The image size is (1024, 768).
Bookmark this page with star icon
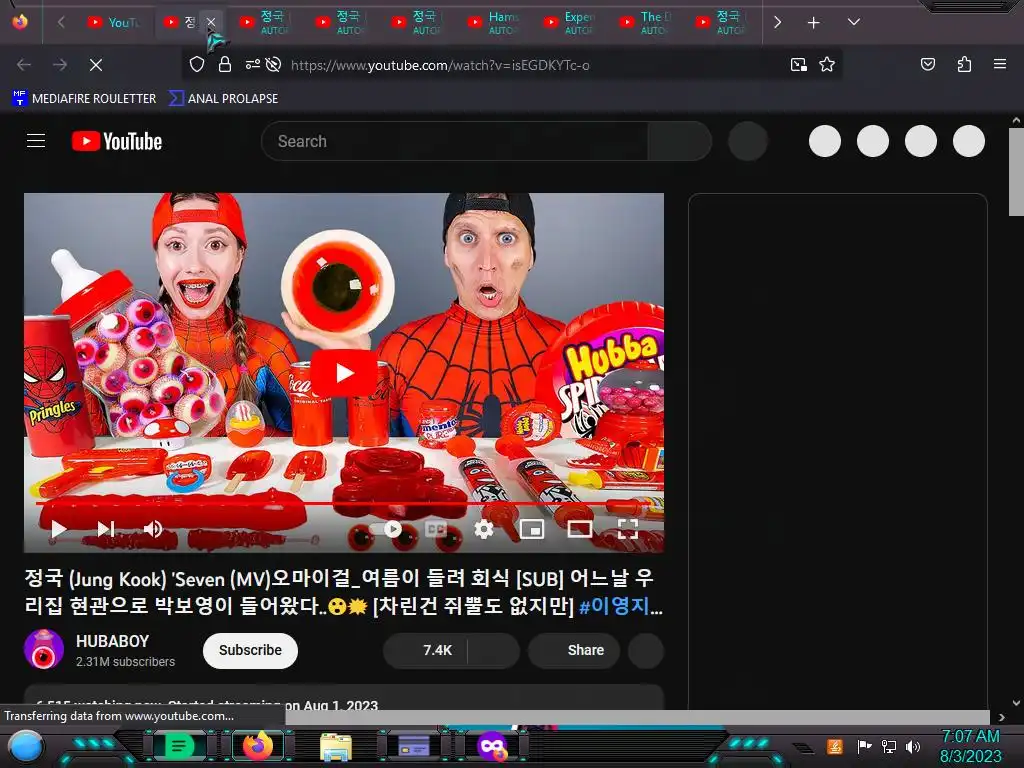pyautogui.click(x=827, y=65)
